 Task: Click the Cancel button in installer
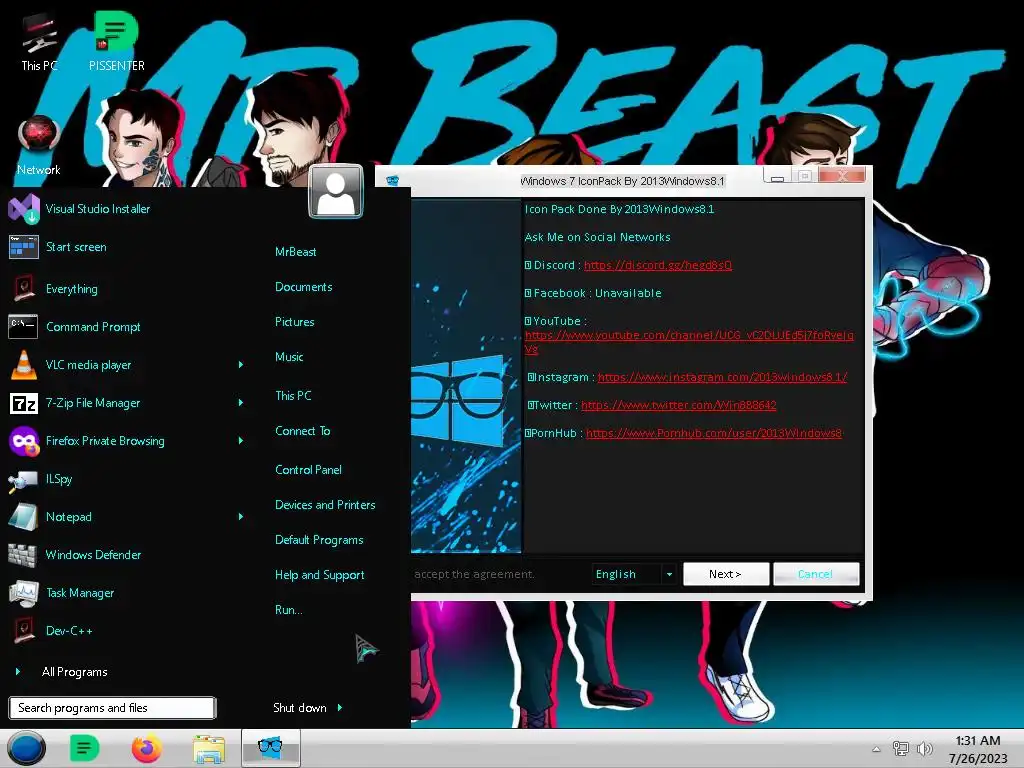point(816,574)
